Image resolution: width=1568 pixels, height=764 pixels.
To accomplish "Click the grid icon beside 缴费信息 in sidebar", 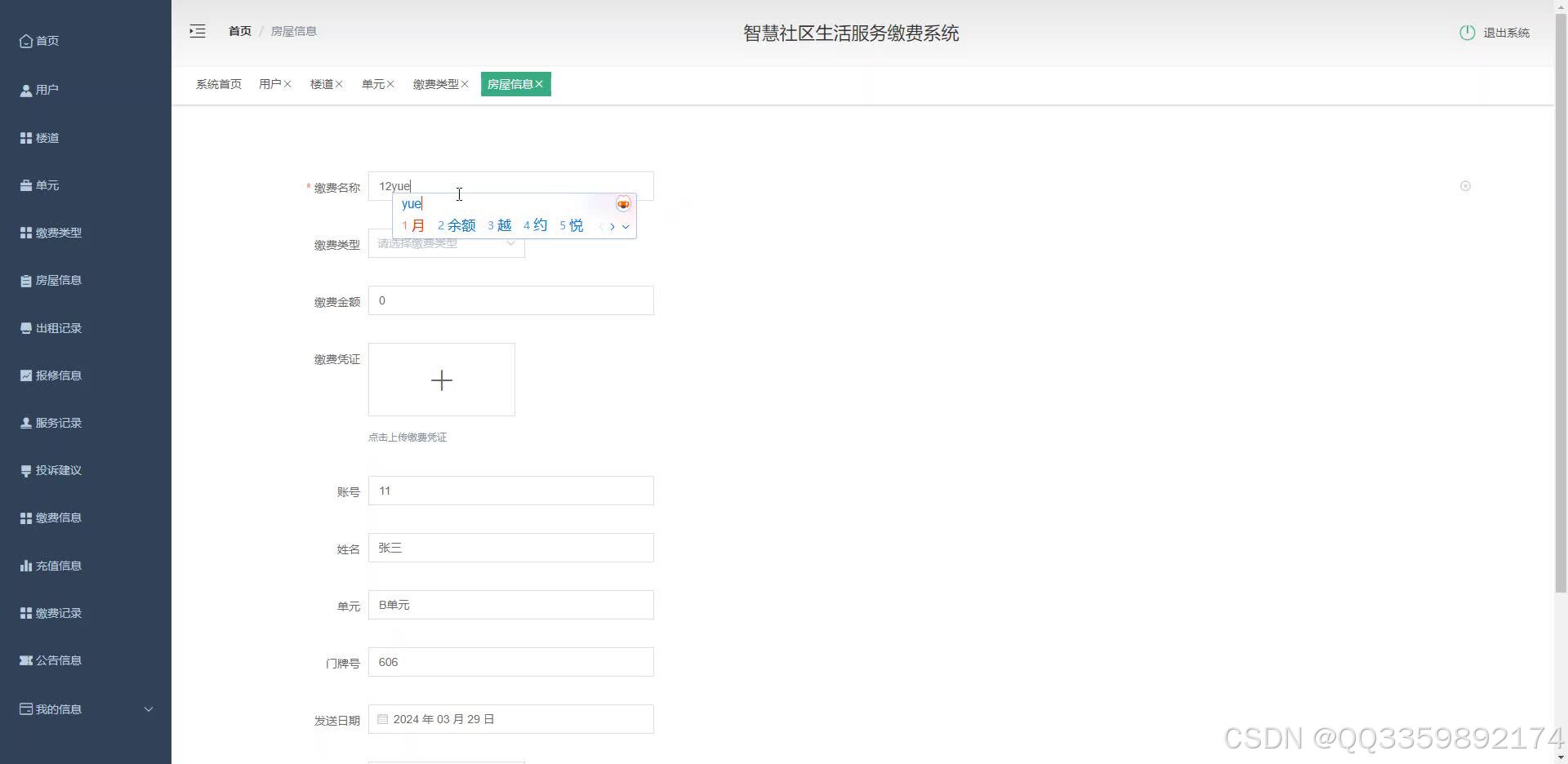I will [26, 517].
